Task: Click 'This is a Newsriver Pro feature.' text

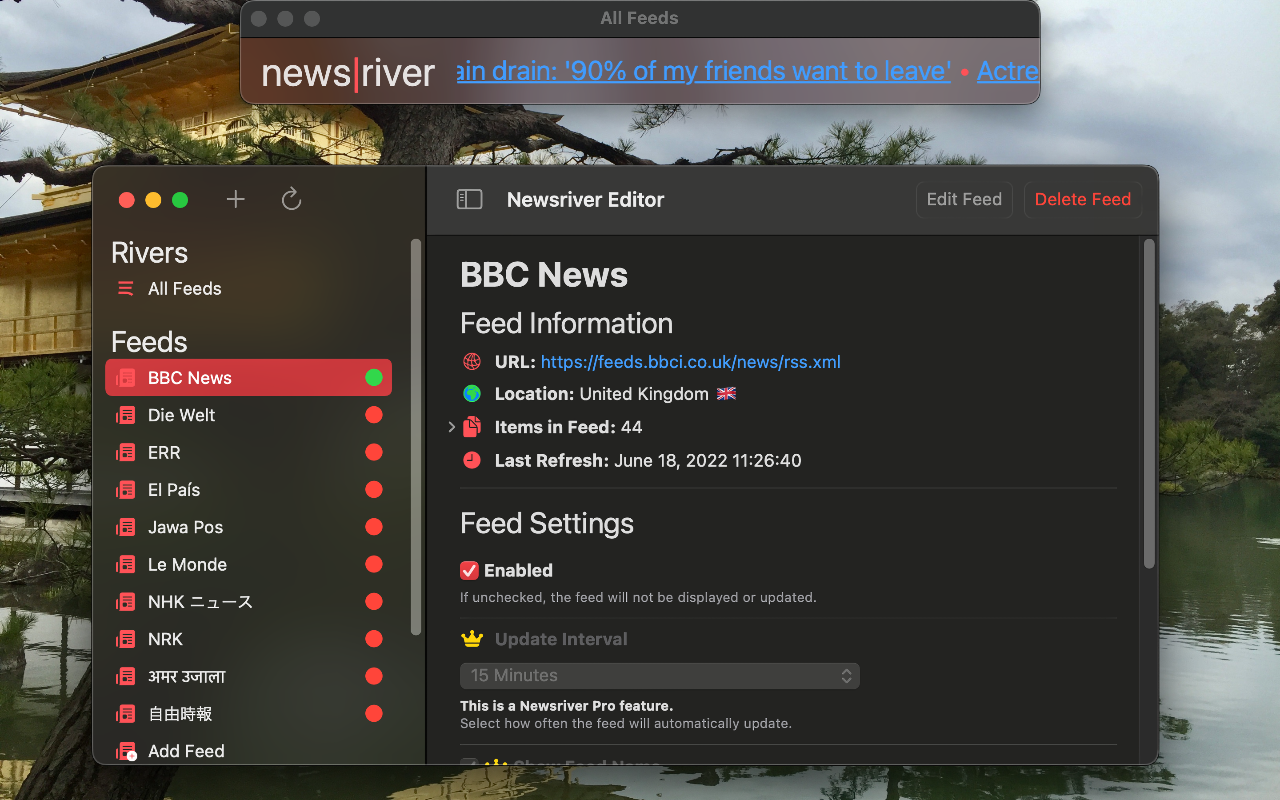Action: click(x=566, y=706)
